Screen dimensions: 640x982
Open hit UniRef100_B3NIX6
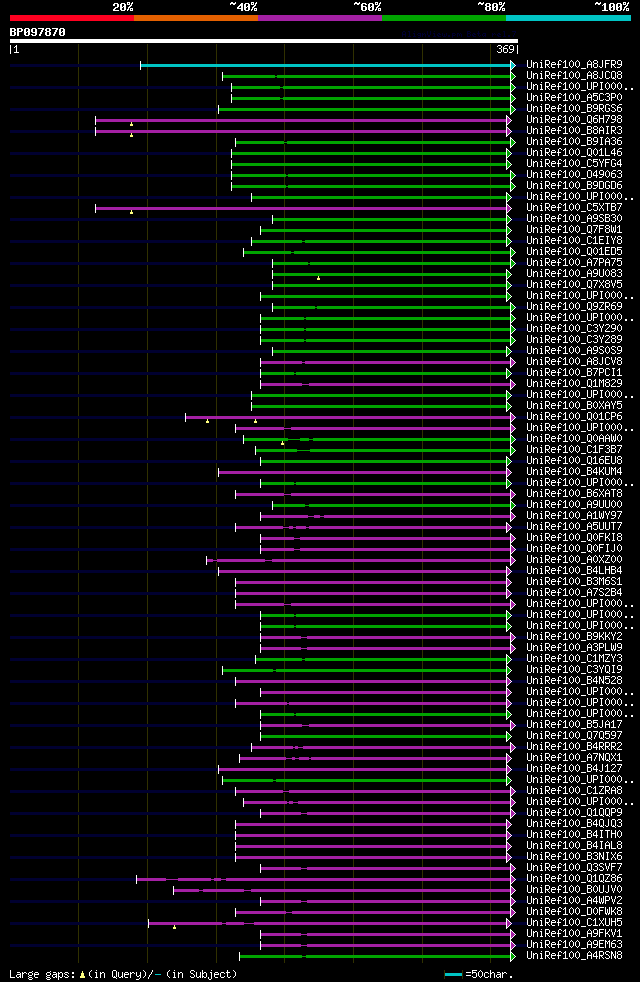tap(574, 857)
